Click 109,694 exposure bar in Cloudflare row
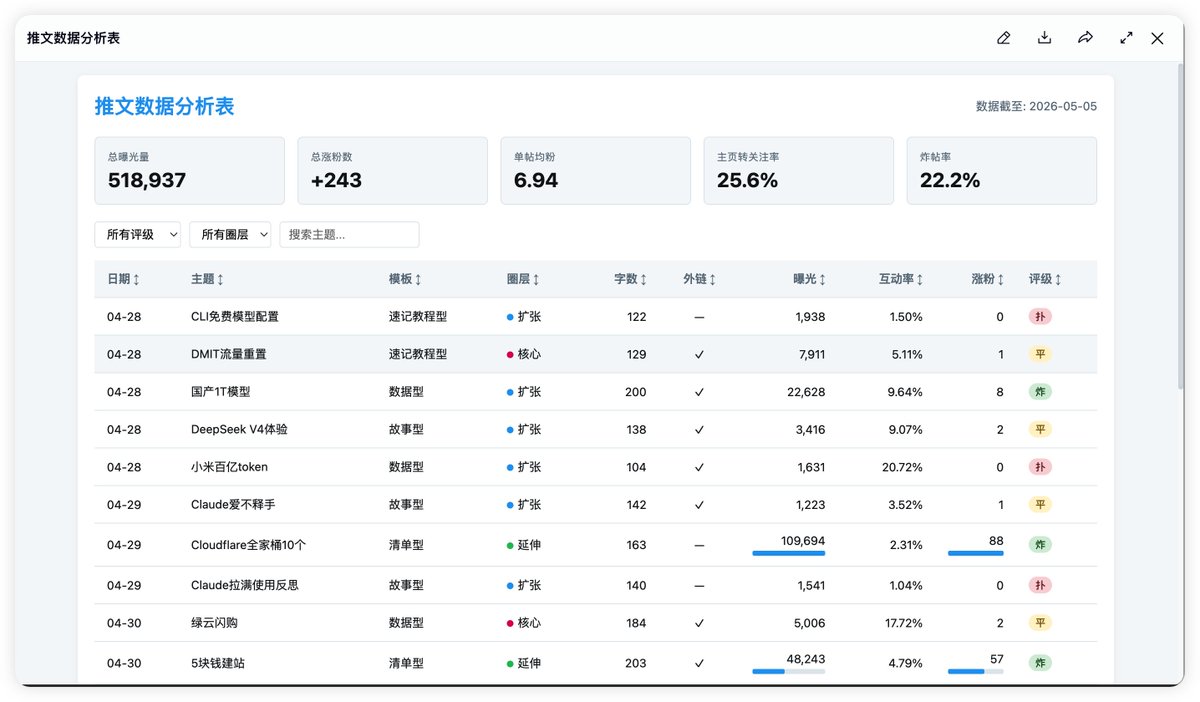Viewport: 1200px width, 702px height. (x=789, y=553)
